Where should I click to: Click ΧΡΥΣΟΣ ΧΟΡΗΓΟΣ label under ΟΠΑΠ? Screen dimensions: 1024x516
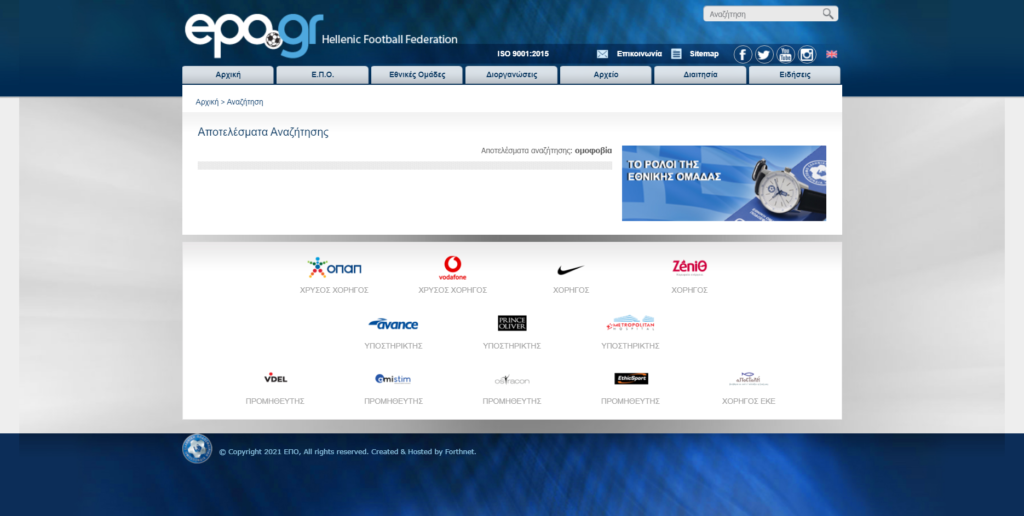tap(334, 290)
